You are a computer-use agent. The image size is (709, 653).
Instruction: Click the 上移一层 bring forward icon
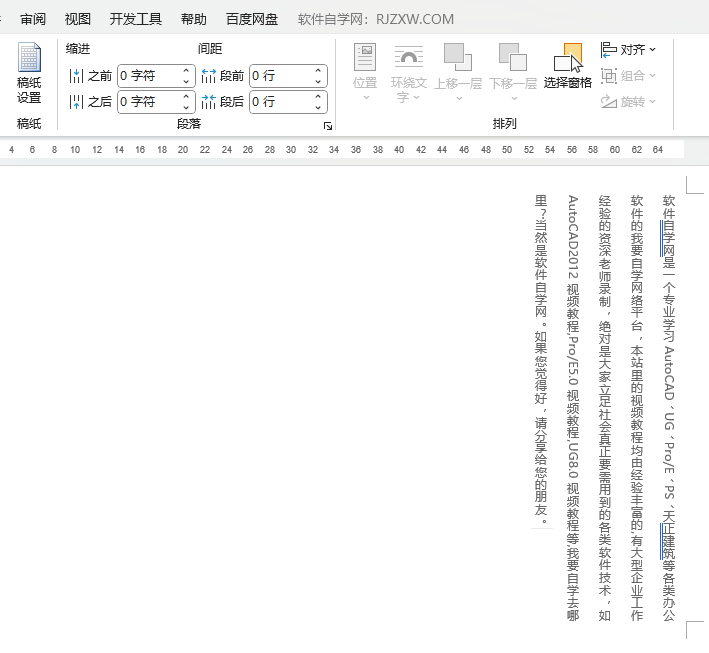coord(458,57)
